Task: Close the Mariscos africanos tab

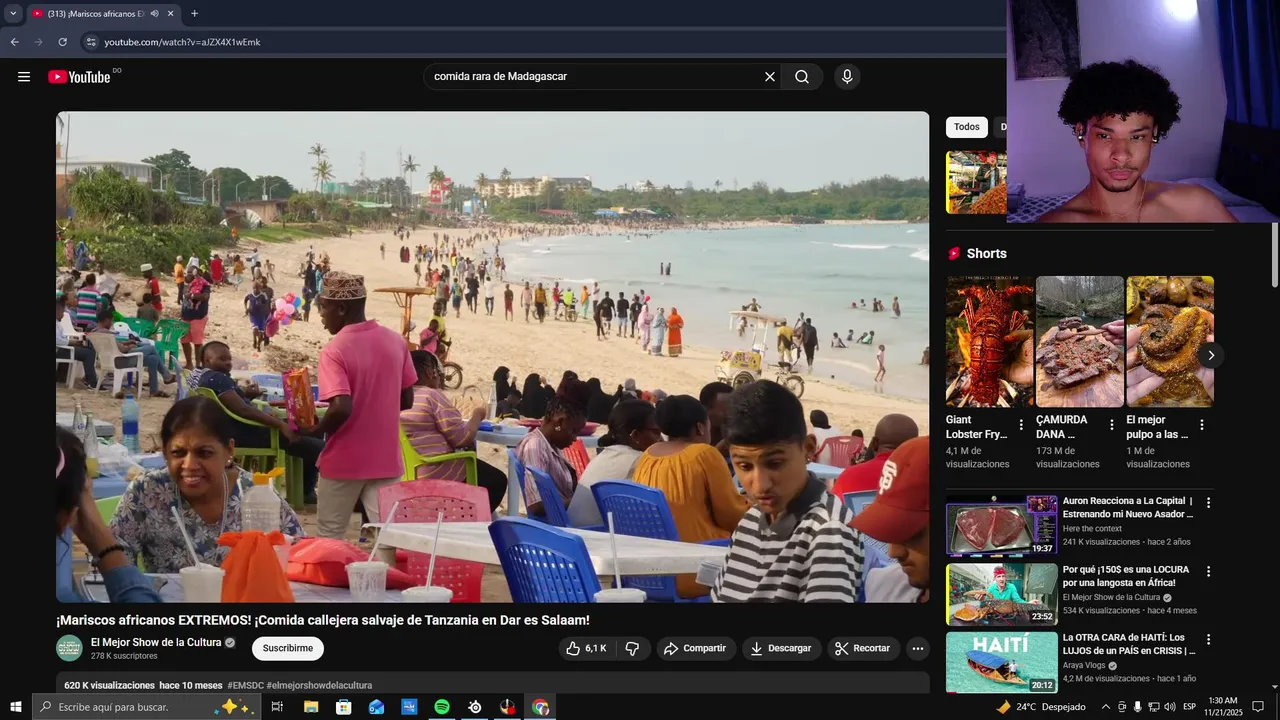Action: click(170, 13)
